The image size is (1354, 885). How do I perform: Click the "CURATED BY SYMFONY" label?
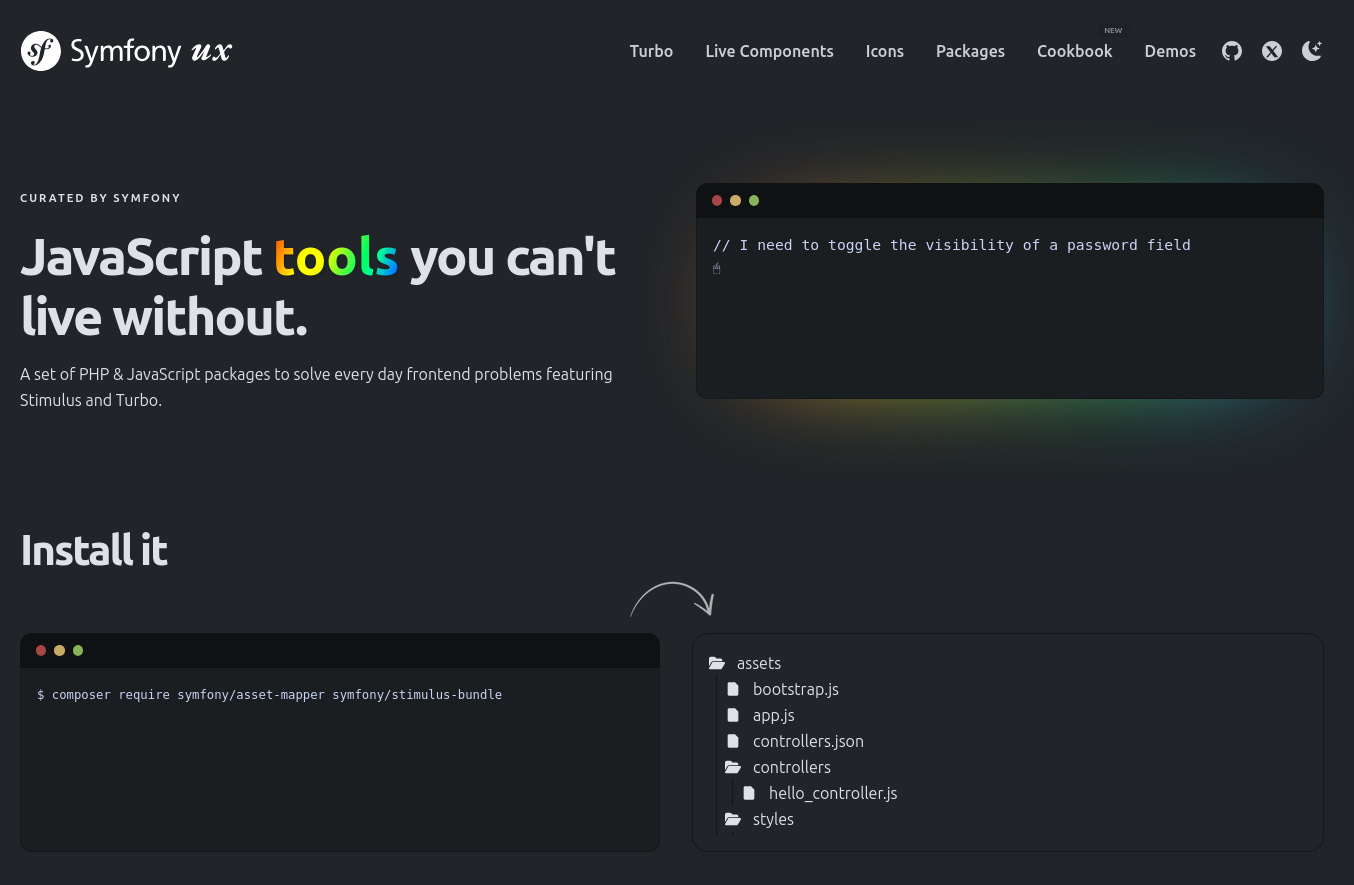100,198
